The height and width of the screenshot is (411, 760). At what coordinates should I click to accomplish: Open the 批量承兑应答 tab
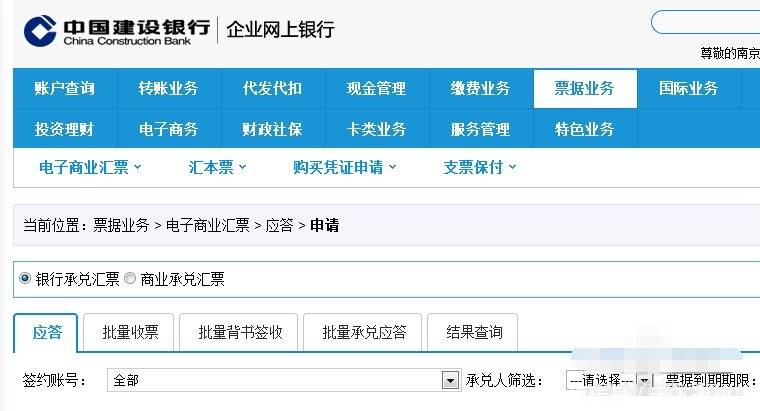[363, 332]
